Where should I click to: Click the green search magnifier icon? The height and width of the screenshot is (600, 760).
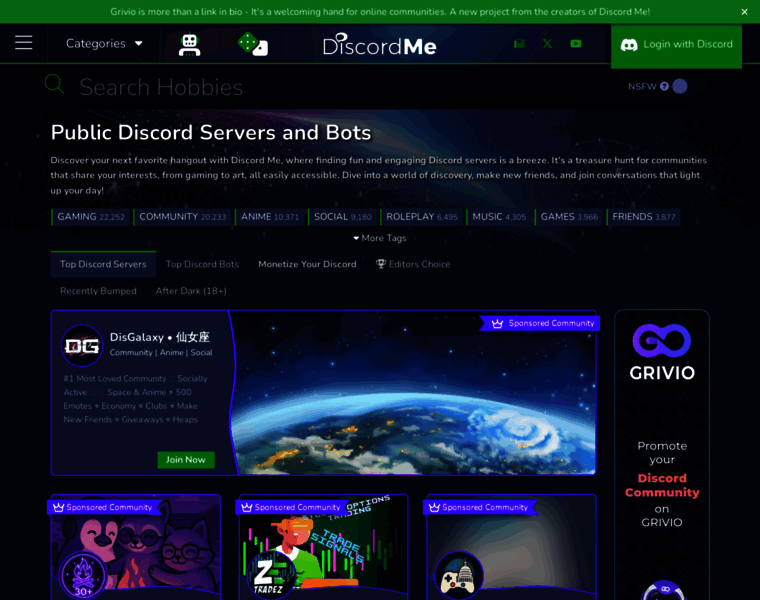coord(54,84)
